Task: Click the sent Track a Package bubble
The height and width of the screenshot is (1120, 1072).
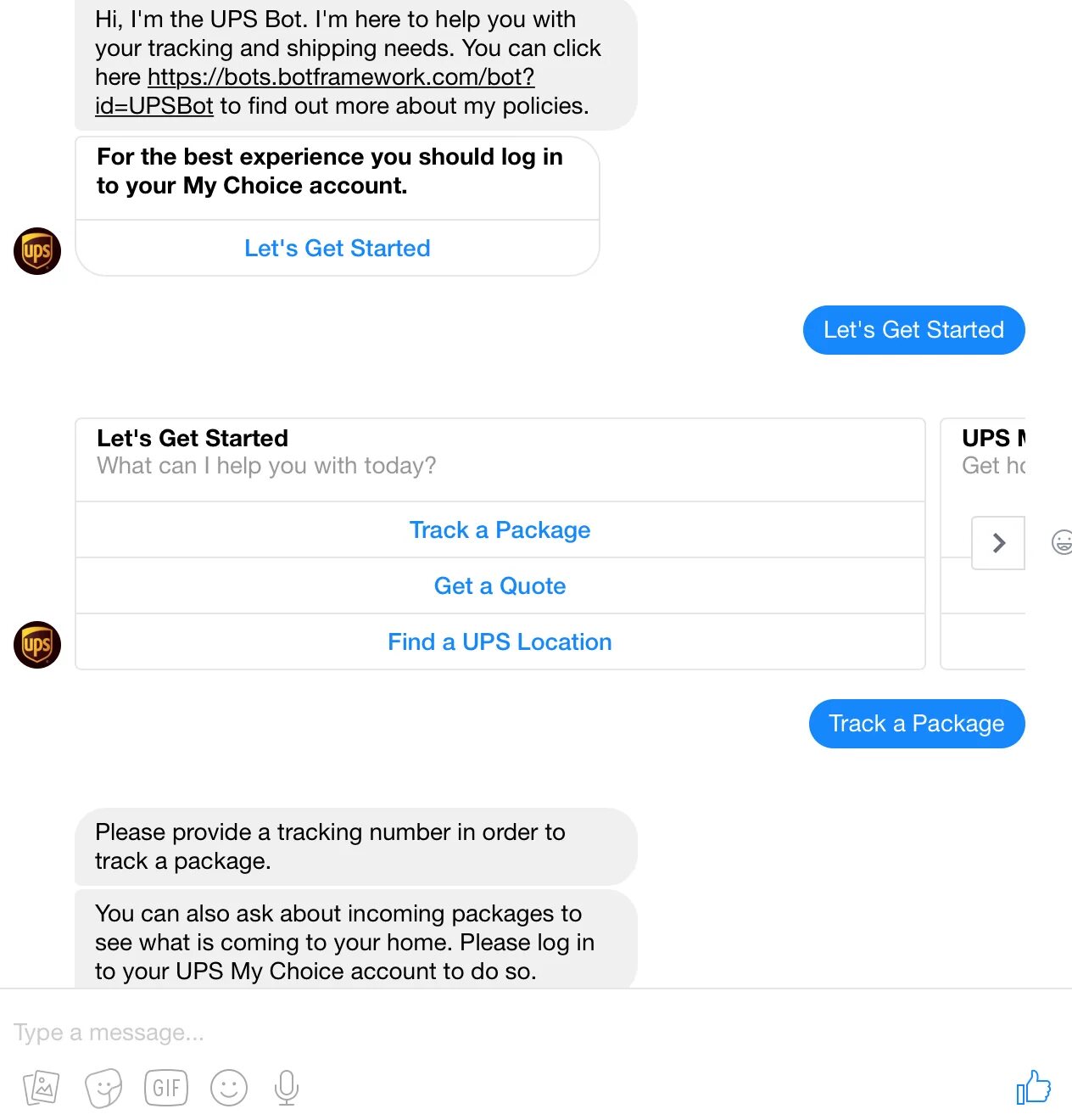Action: point(916,724)
